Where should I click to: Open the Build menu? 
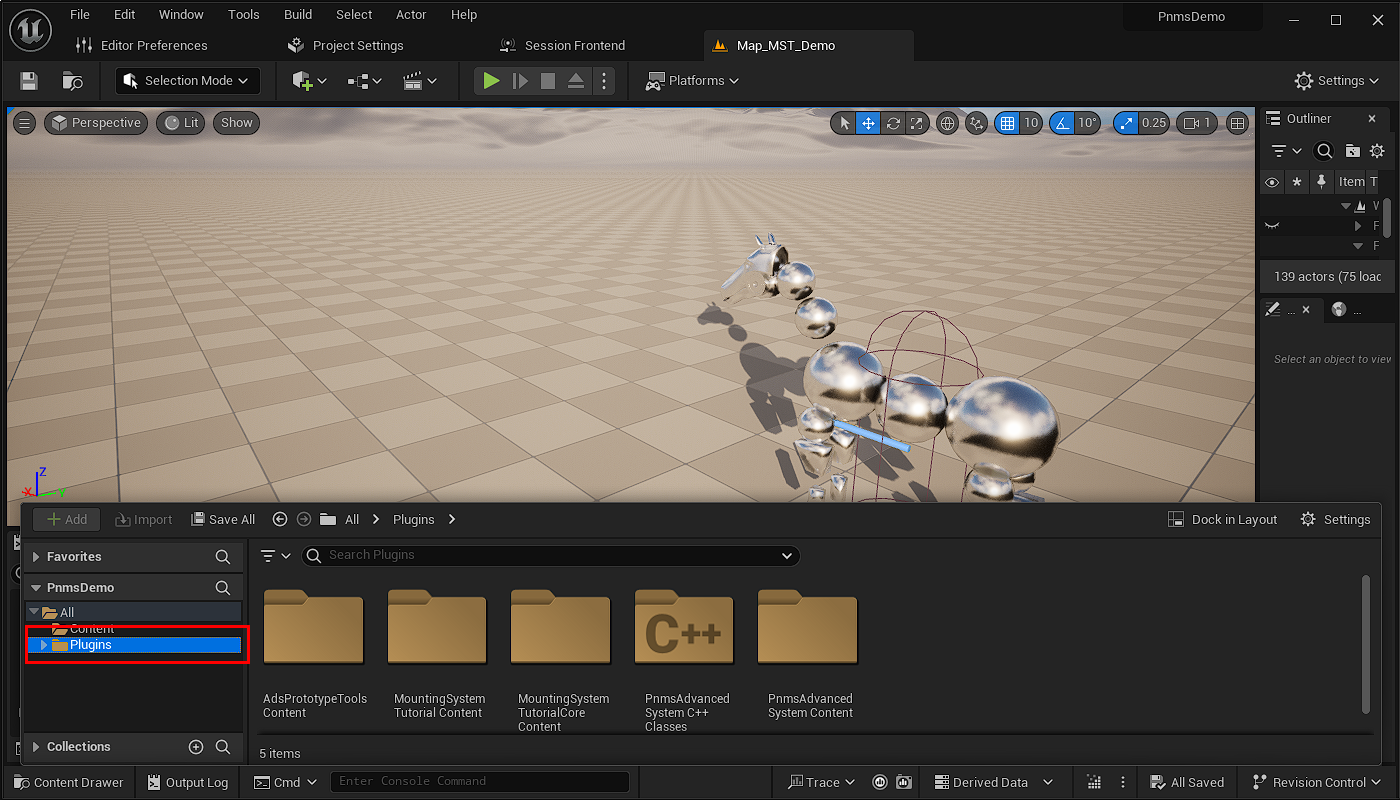[x=298, y=15]
